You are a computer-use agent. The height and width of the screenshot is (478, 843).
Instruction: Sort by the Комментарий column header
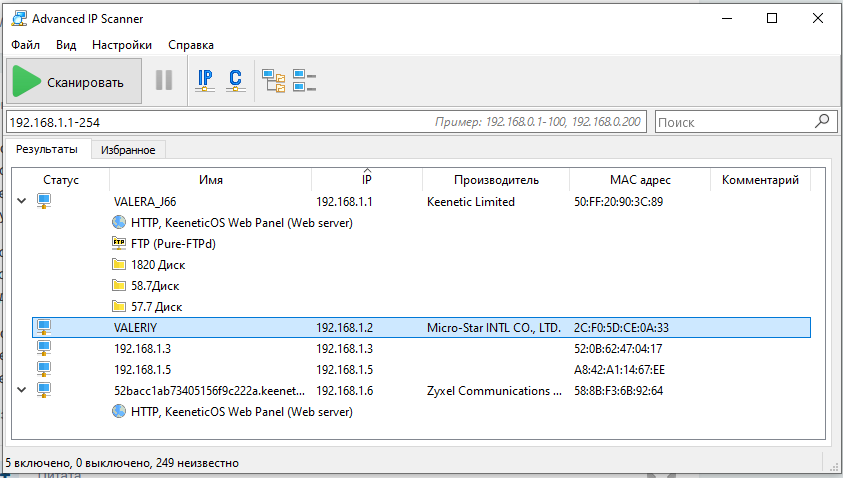point(760,180)
